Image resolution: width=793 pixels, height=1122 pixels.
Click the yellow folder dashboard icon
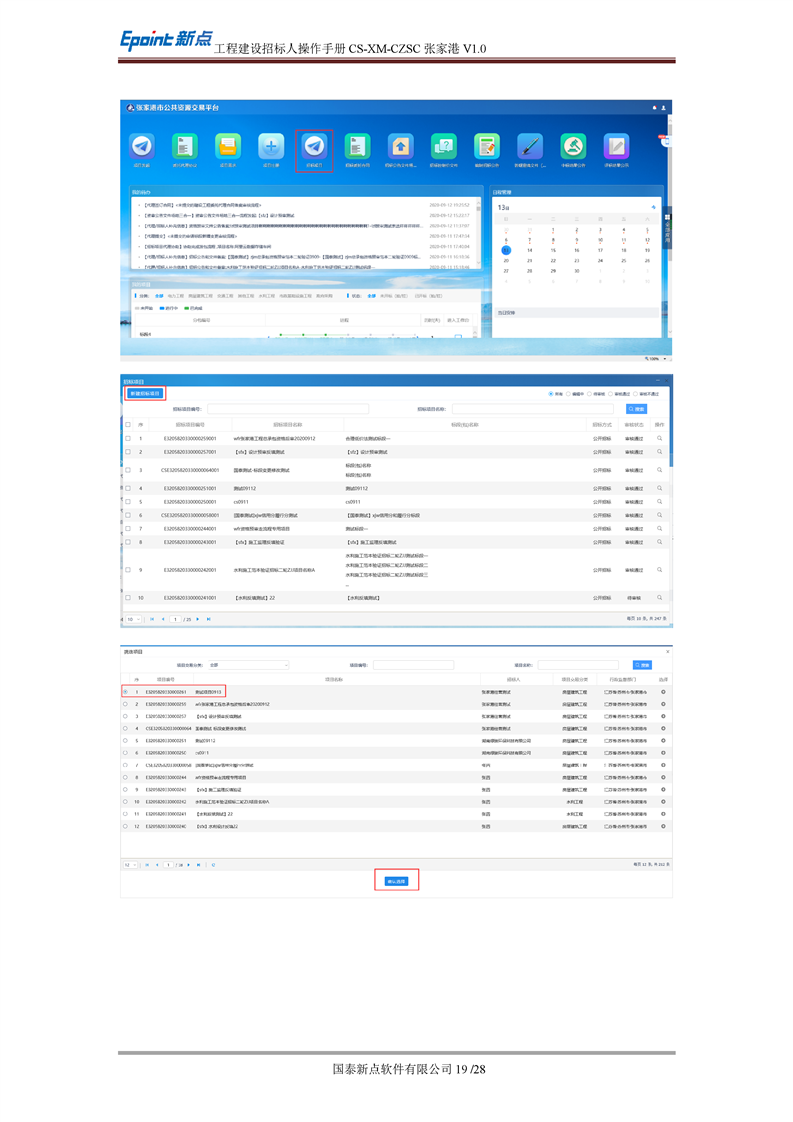pos(228,146)
